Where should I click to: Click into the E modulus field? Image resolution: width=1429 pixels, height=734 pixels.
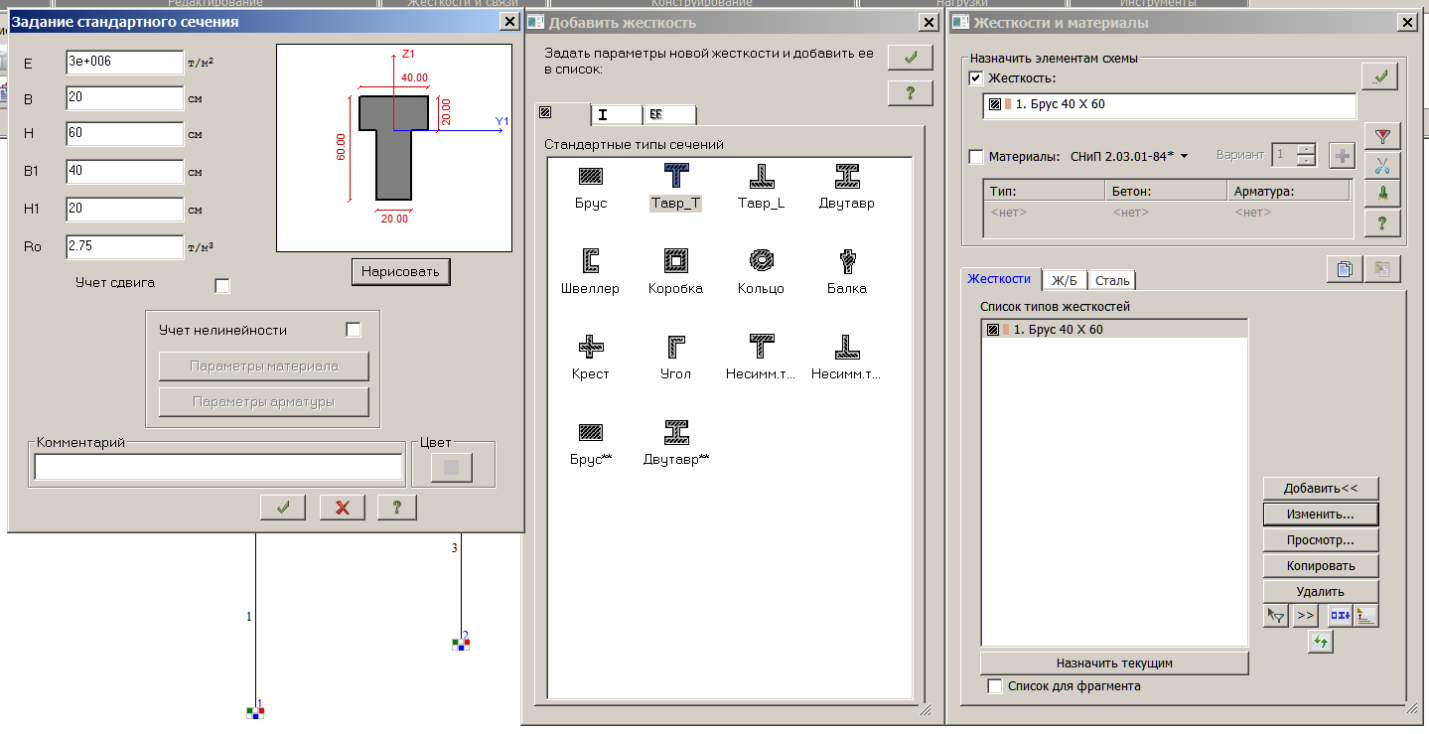[124, 62]
